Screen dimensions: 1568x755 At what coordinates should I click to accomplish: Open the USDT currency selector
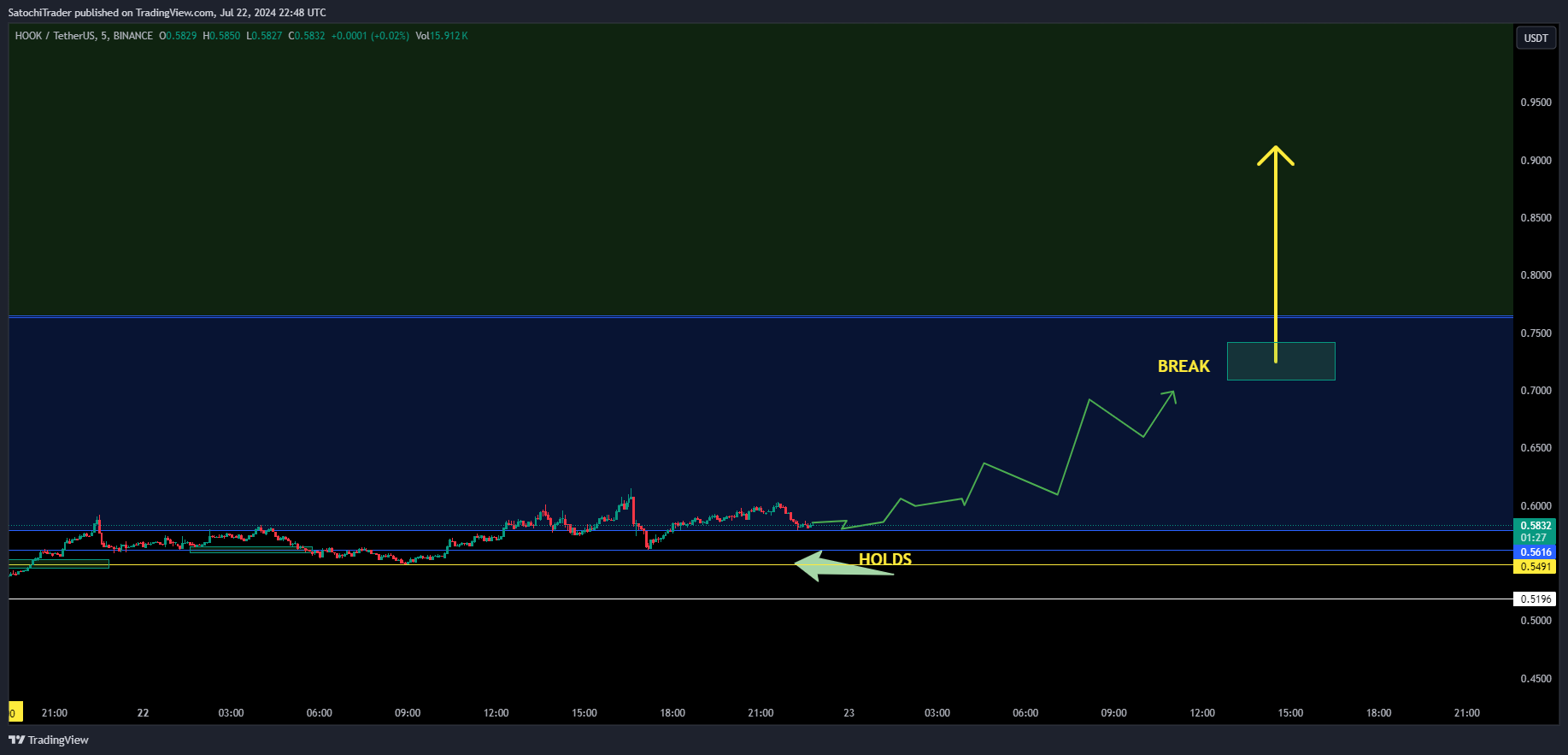(x=1536, y=38)
